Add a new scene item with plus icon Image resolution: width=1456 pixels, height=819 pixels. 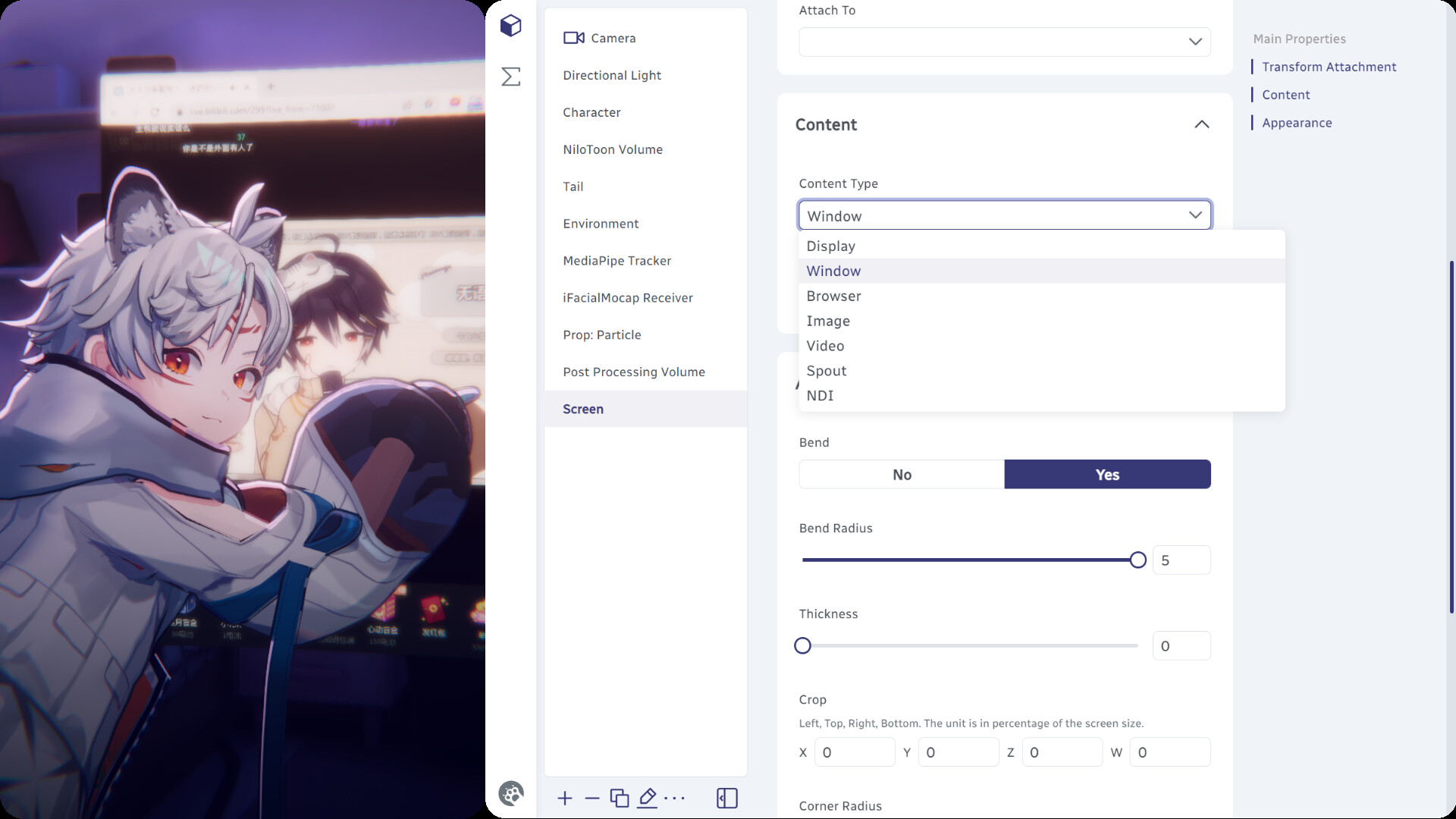(x=565, y=798)
